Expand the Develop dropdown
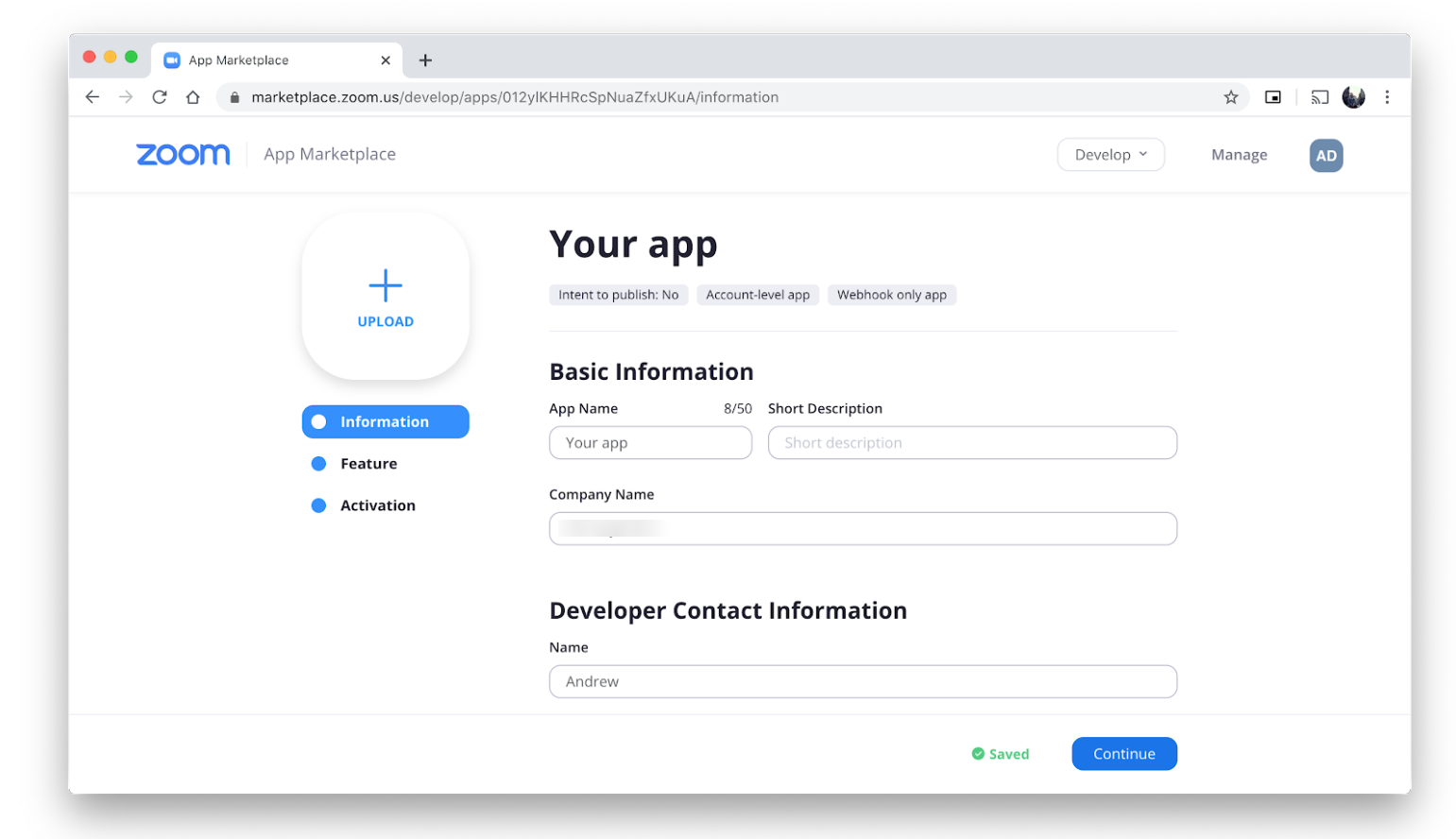Image resolution: width=1456 pixels, height=839 pixels. point(1110,155)
